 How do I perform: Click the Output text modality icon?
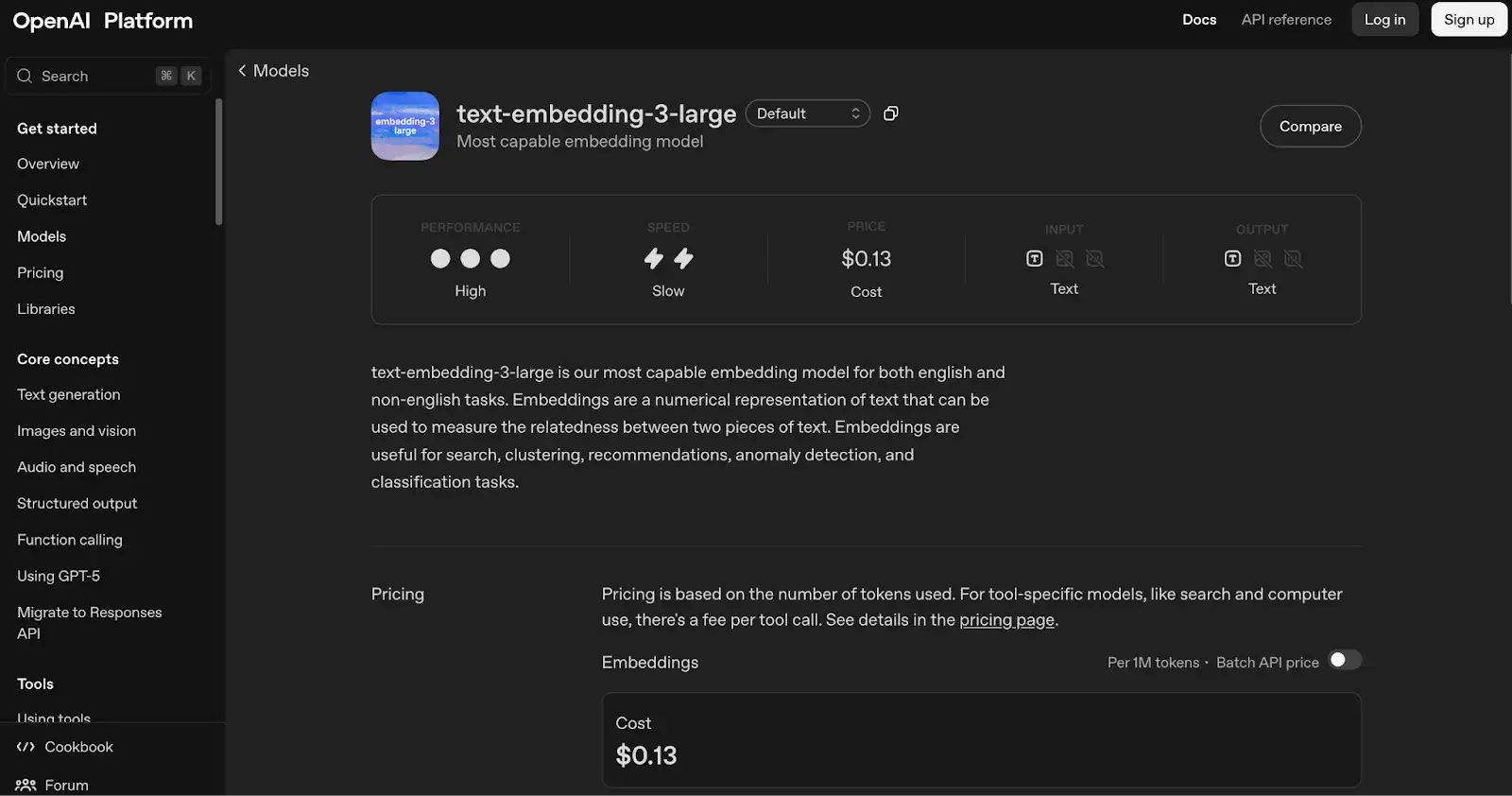[x=1232, y=259]
